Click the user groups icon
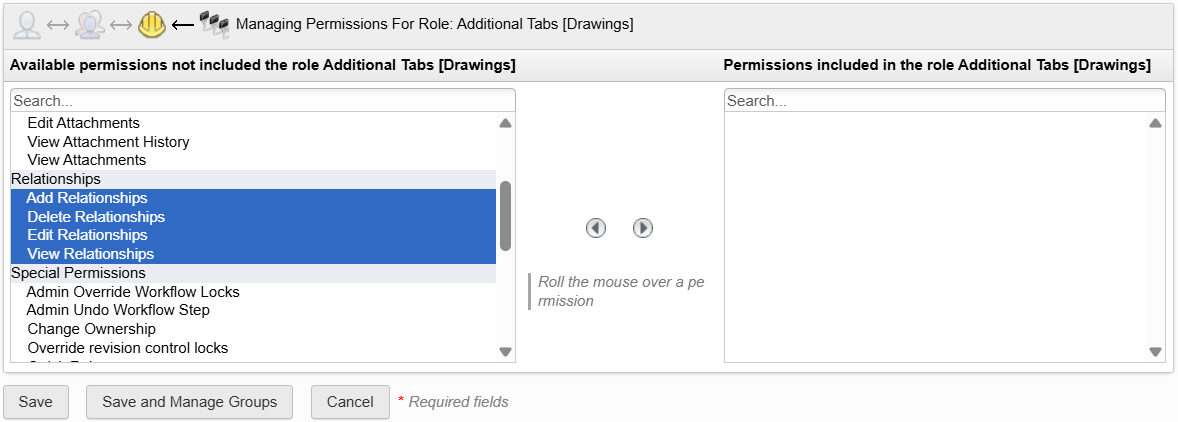Viewport: 1178px width, 422px height. click(x=90, y=24)
